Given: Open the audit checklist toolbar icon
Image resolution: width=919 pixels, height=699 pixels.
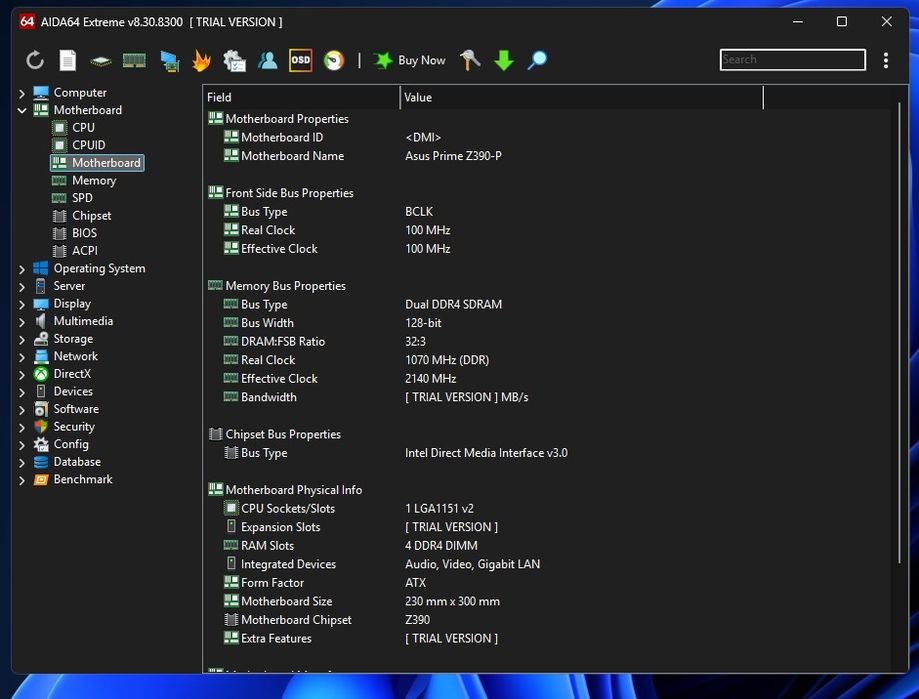Looking at the screenshot, I should [234, 60].
